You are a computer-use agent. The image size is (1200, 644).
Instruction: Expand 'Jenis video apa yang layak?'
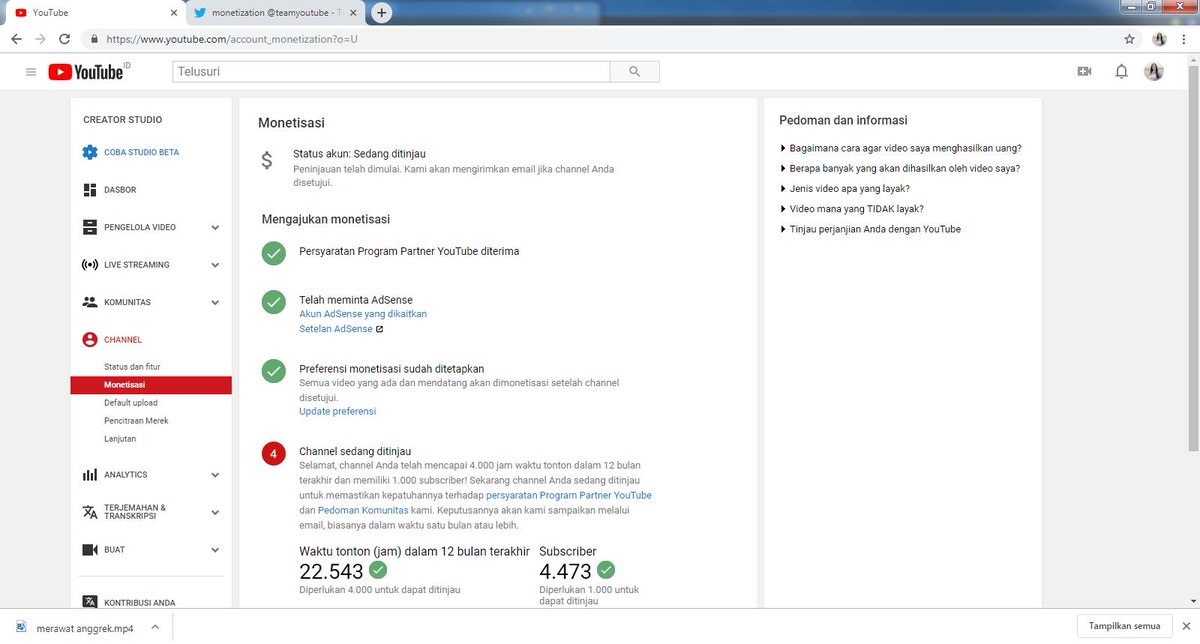pos(845,188)
